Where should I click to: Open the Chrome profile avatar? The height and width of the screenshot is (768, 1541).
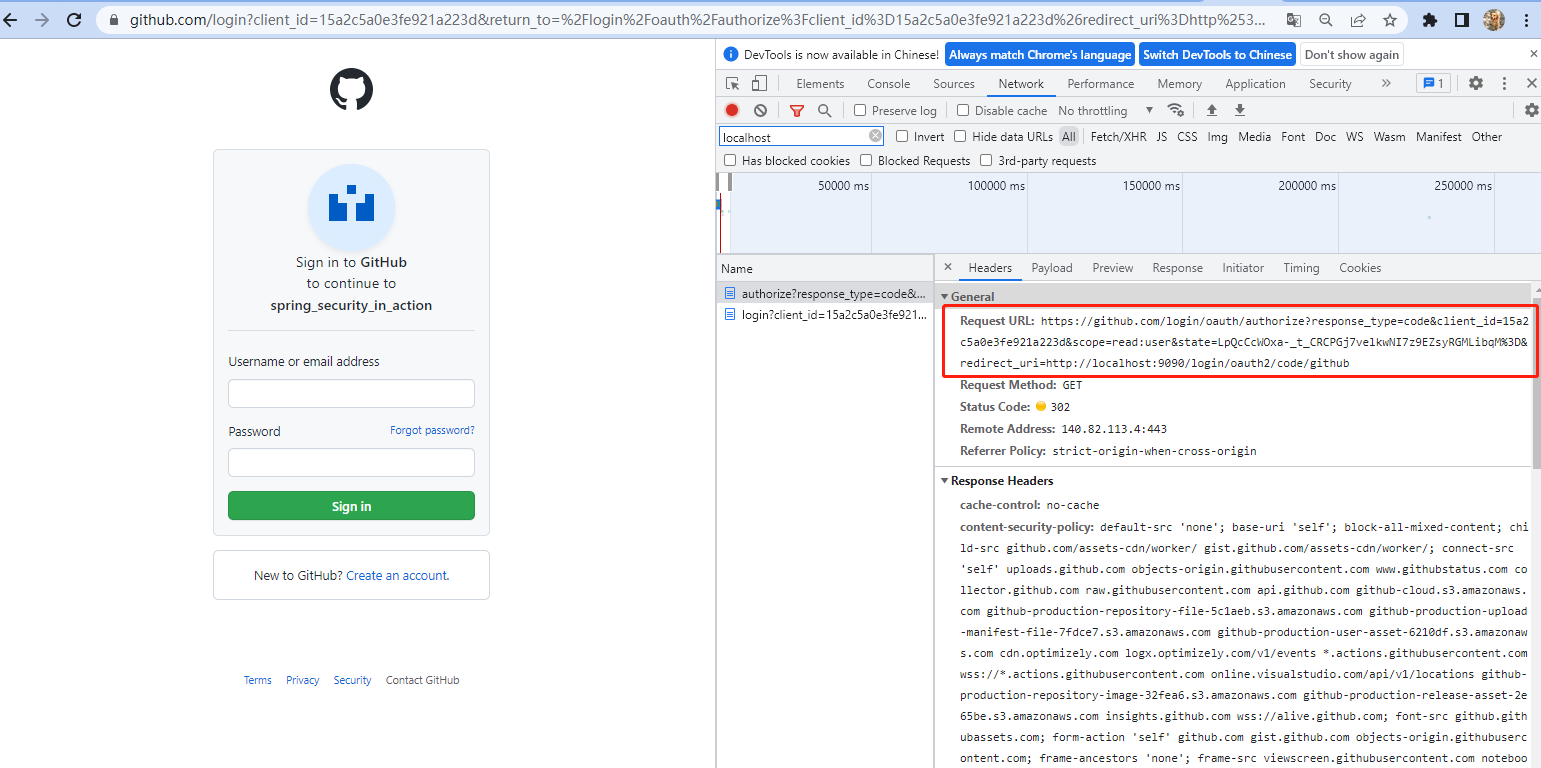(x=1494, y=20)
